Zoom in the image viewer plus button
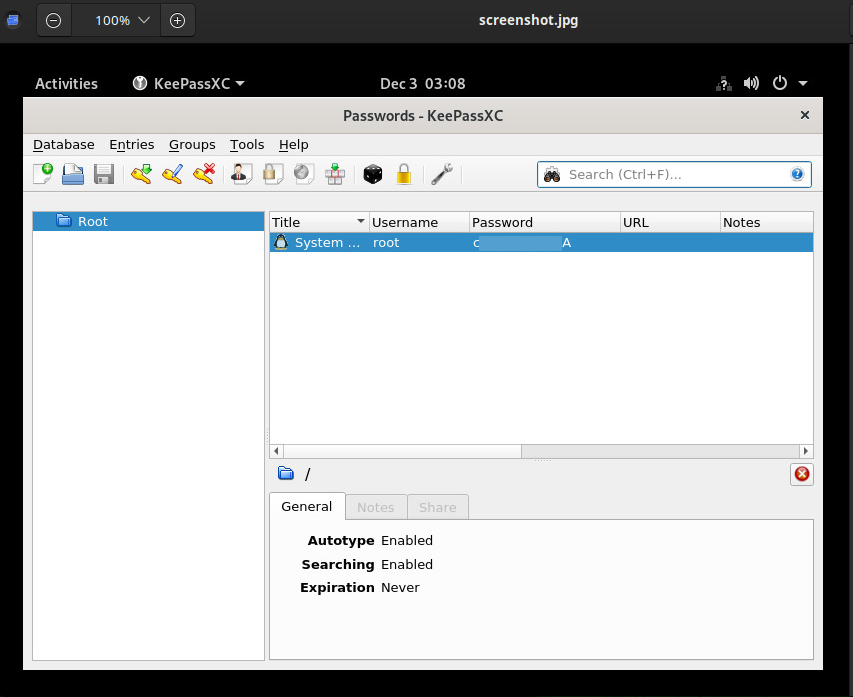The height and width of the screenshot is (697, 853). (x=177, y=21)
